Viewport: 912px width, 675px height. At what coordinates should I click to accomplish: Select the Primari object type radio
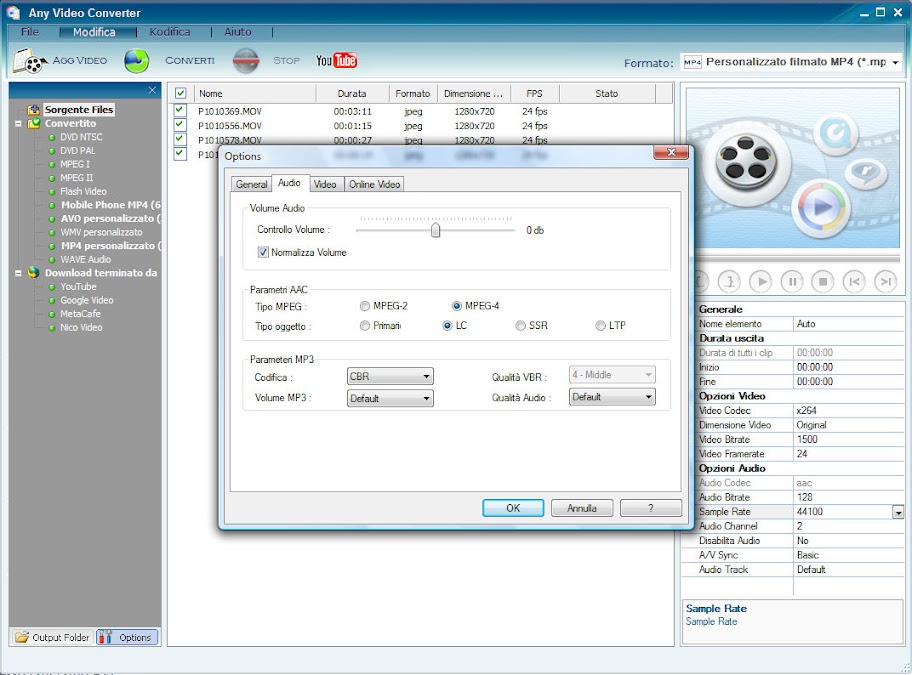[365, 326]
